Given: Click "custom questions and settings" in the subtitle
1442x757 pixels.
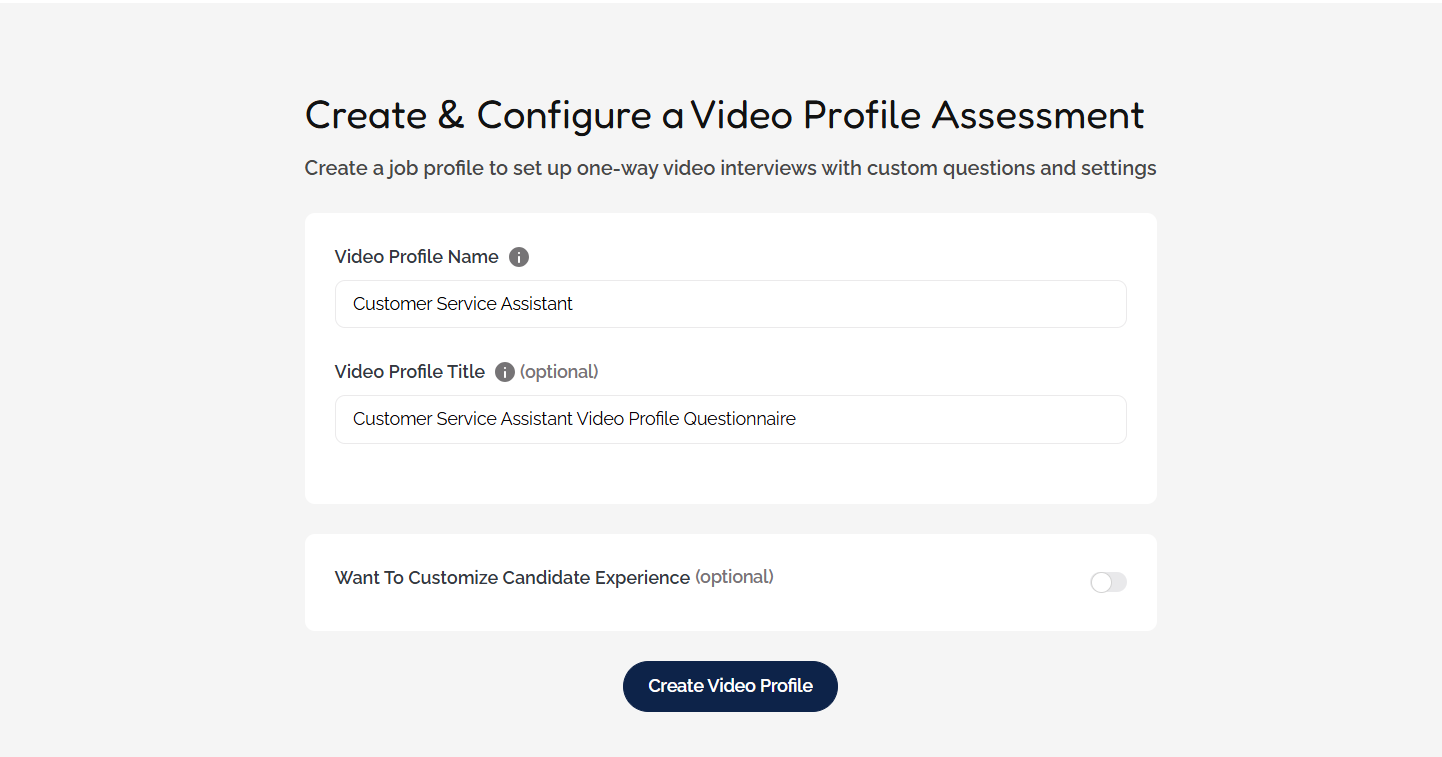Looking at the screenshot, I should pyautogui.click(x=1011, y=168).
